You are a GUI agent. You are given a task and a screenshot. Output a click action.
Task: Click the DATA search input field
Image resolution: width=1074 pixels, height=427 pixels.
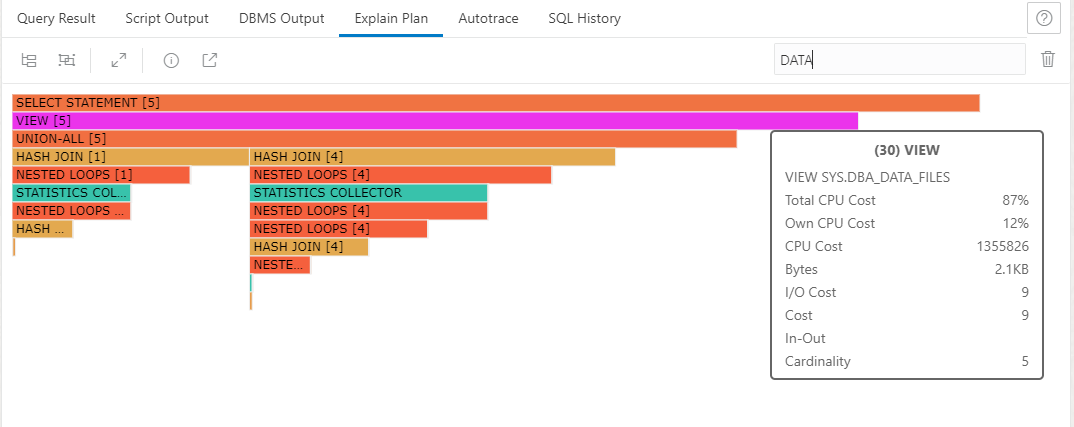coord(899,60)
